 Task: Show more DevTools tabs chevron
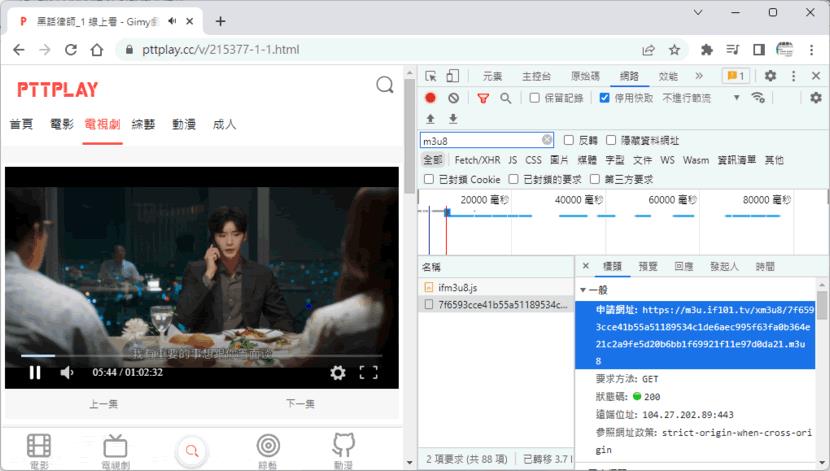(x=699, y=76)
